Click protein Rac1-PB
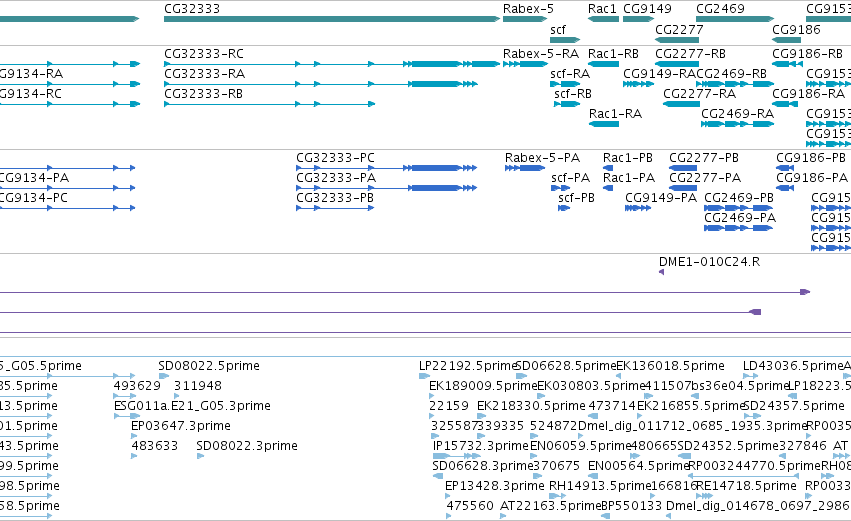 (x=628, y=157)
